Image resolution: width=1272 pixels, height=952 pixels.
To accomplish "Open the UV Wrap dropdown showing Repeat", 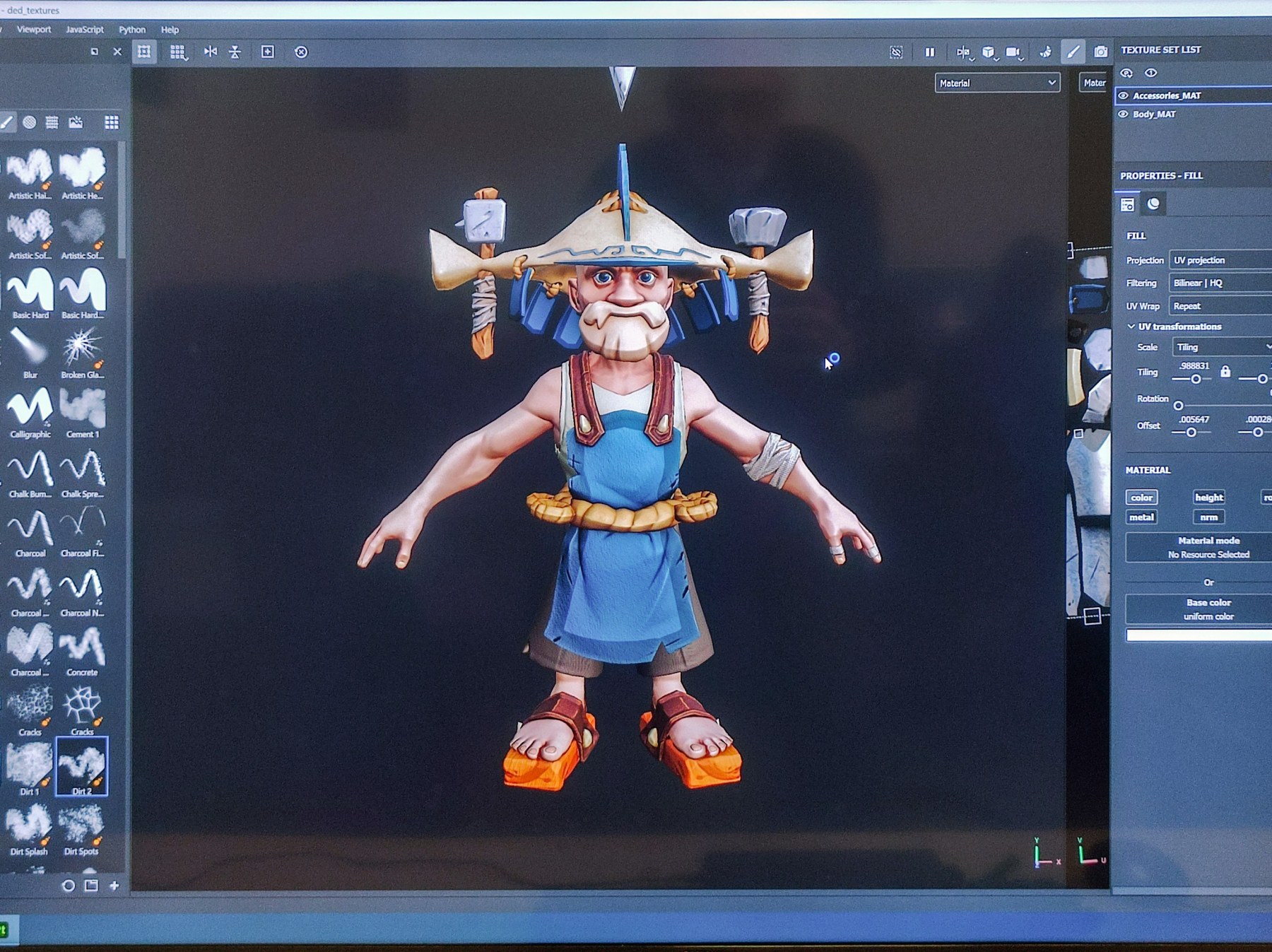I will coord(1220,306).
